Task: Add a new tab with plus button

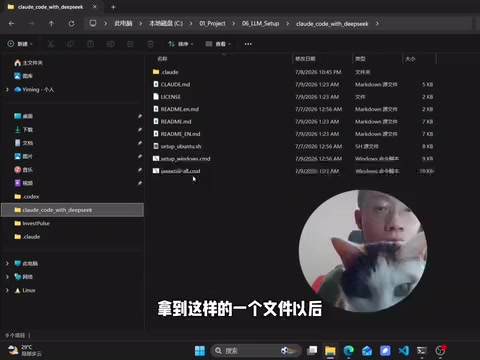Action: click(113, 7)
